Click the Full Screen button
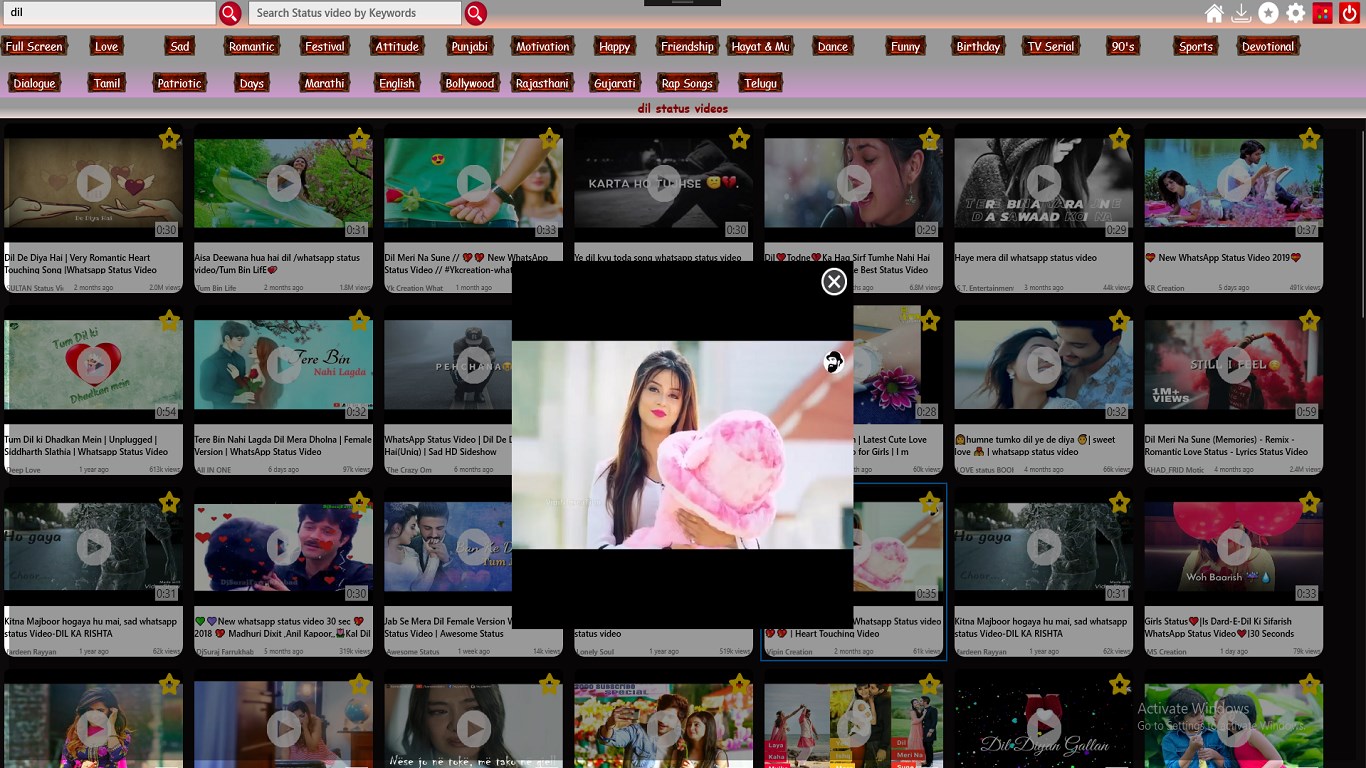The height and width of the screenshot is (768, 1366). coord(34,47)
